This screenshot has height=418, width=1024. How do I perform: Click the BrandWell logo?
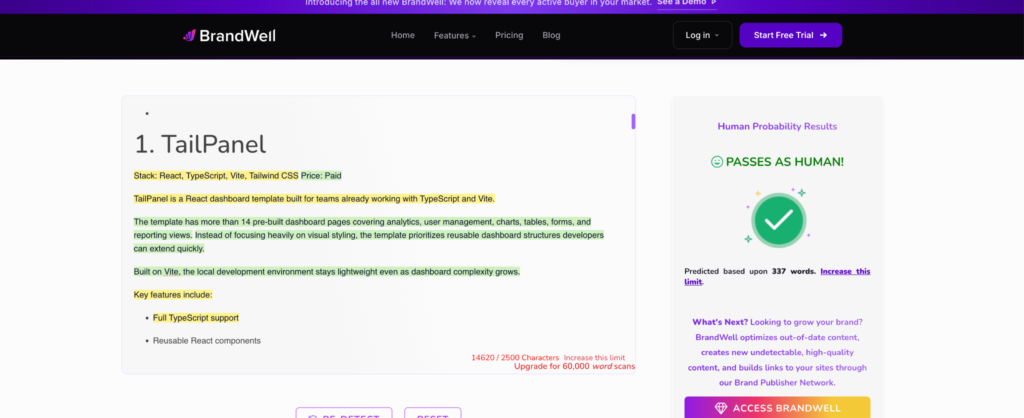pos(229,35)
